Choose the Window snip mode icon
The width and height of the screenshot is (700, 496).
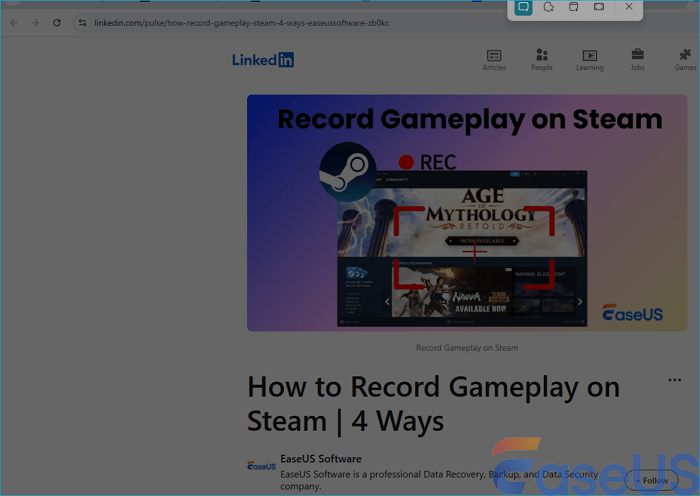574,8
